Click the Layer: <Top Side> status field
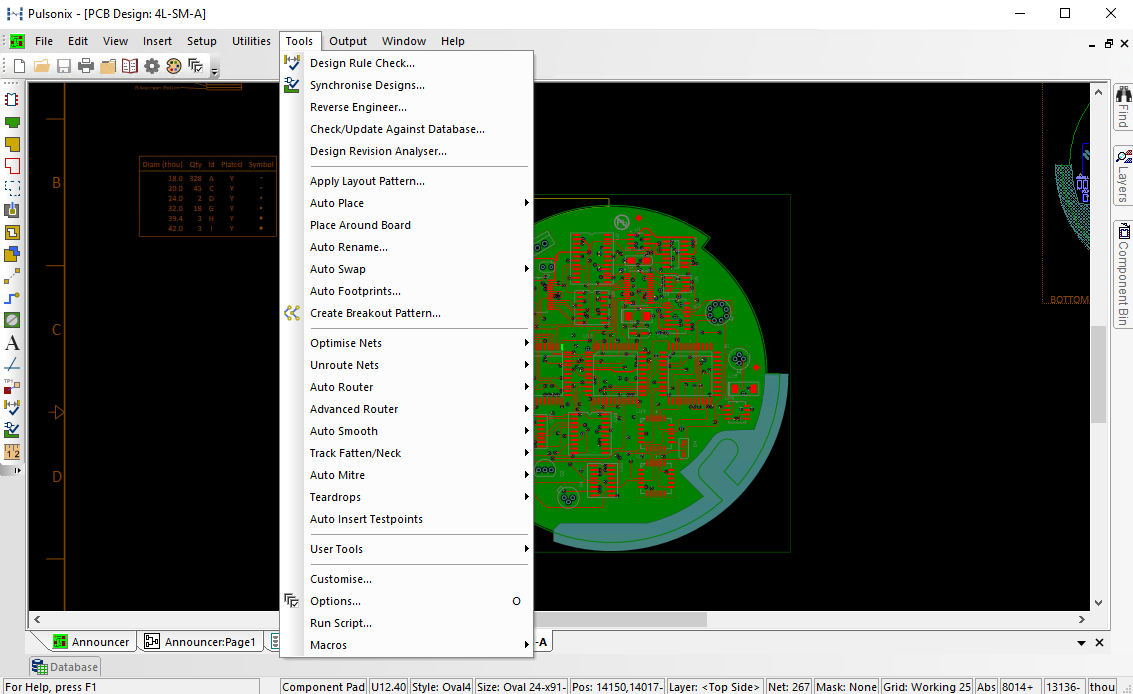This screenshot has width=1133, height=694. tap(714, 687)
